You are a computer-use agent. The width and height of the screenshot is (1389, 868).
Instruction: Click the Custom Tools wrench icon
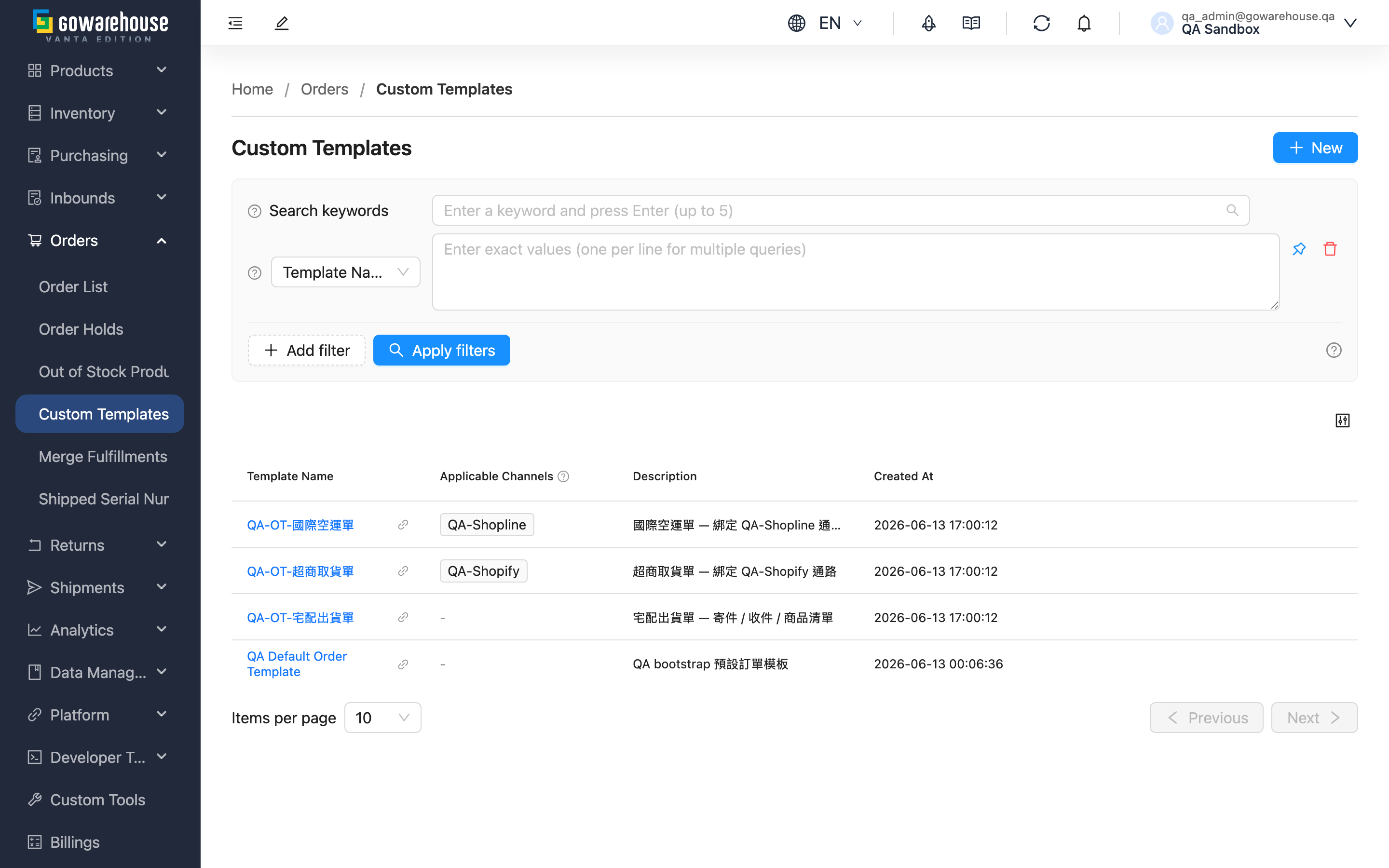point(35,800)
